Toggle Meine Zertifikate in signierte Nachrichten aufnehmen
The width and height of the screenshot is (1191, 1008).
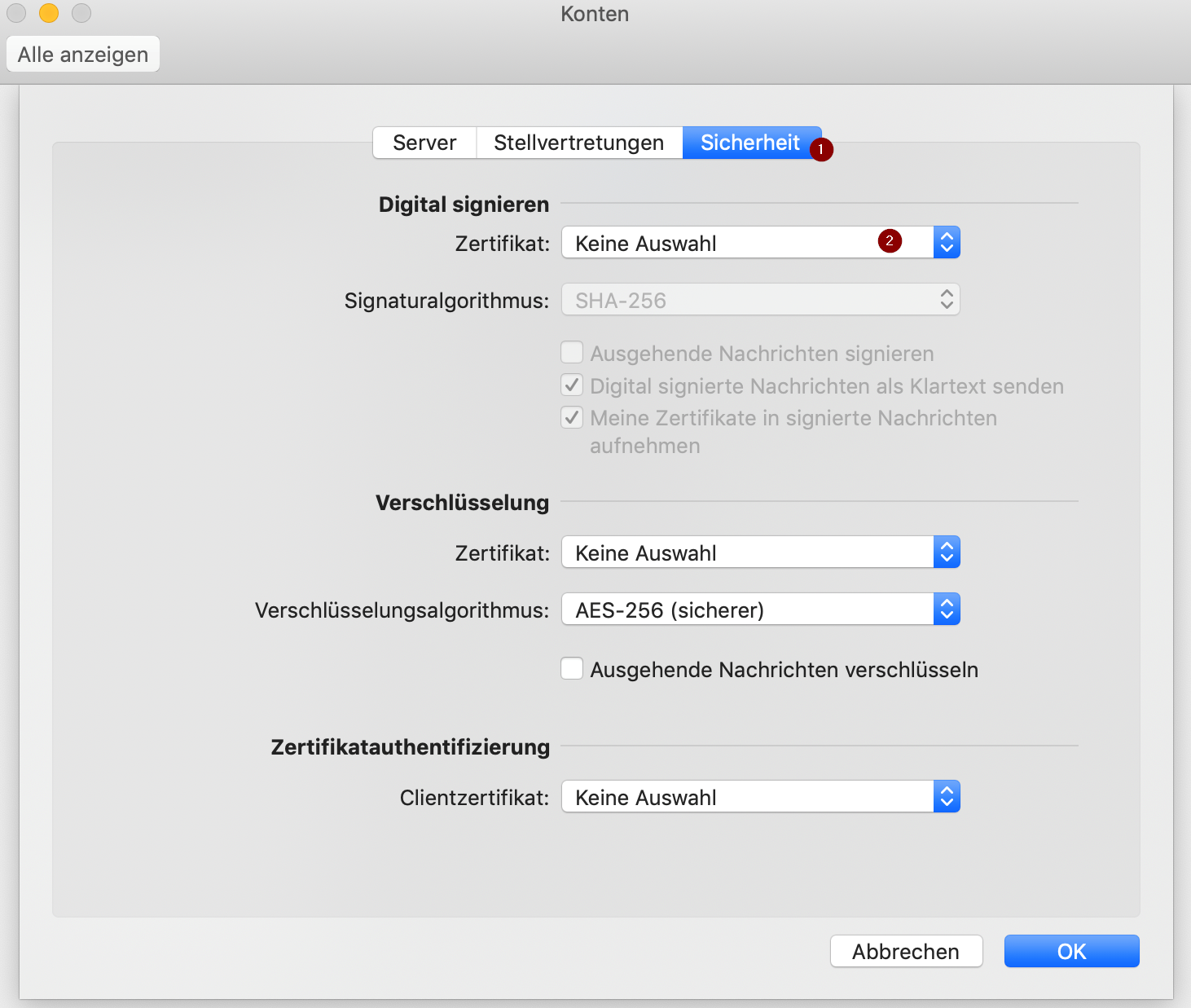(572, 417)
